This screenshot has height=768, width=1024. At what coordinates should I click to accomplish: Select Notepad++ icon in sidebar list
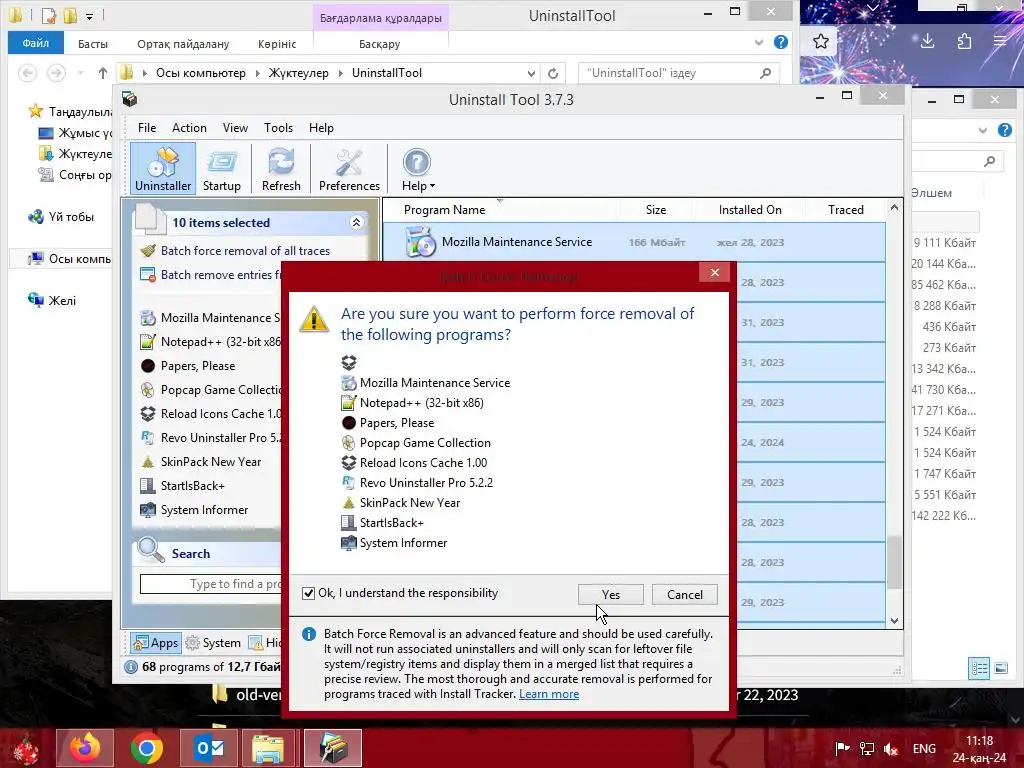pos(148,342)
